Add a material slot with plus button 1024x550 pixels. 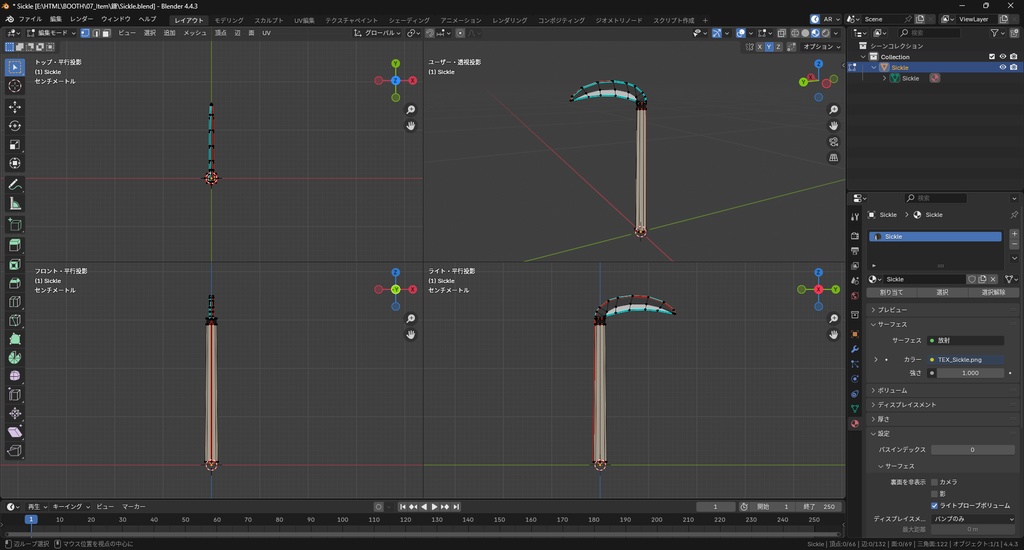(x=1014, y=234)
